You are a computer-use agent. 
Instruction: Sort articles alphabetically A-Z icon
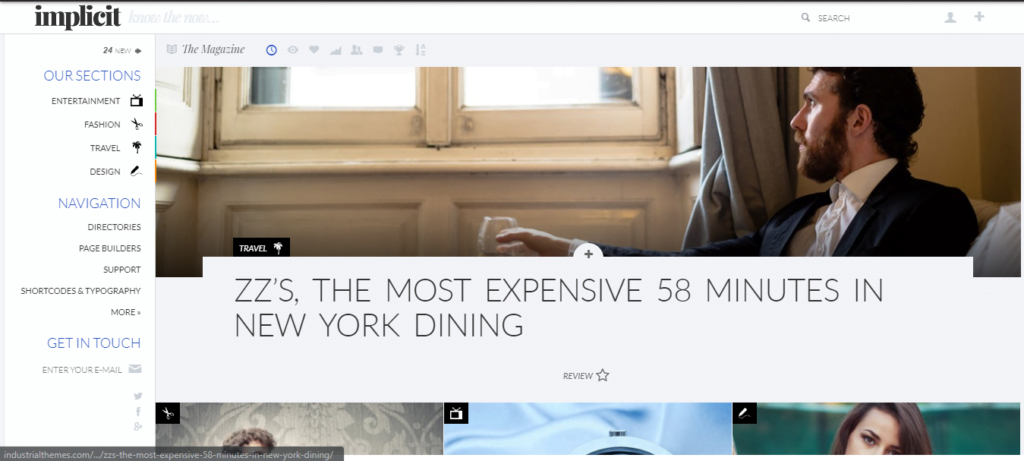pos(421,50)
